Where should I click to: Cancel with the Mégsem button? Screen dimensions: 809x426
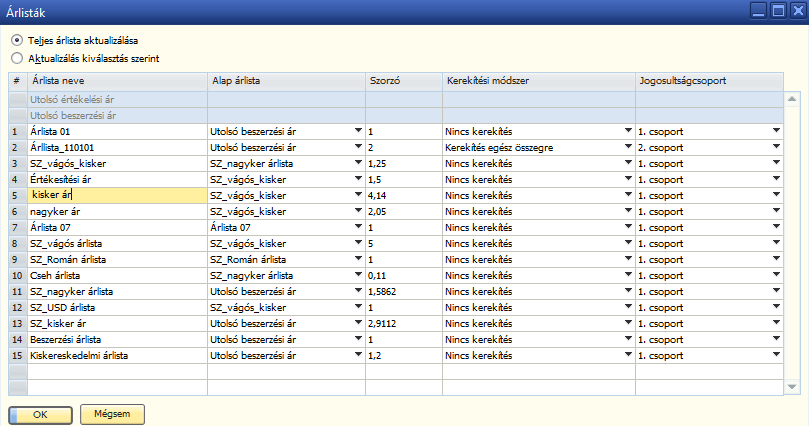[112, 414]
